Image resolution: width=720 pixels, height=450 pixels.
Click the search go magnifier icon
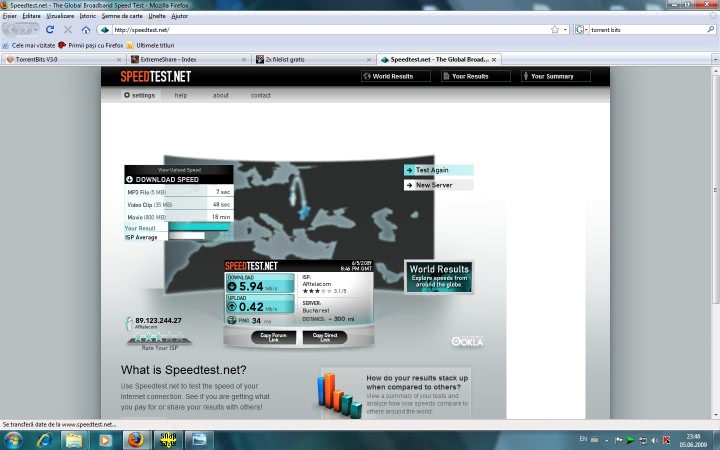point(711,30)
